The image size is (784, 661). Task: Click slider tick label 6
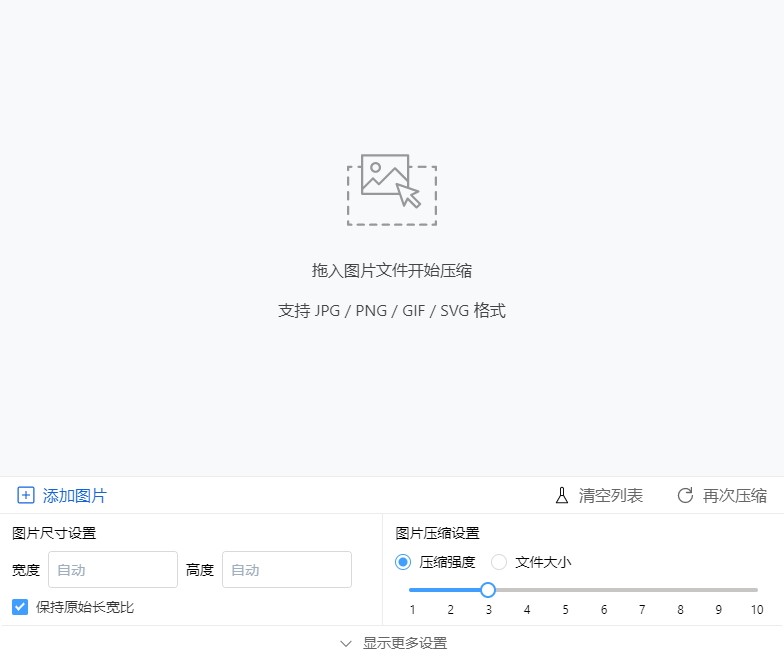click(x=604, y=610)
